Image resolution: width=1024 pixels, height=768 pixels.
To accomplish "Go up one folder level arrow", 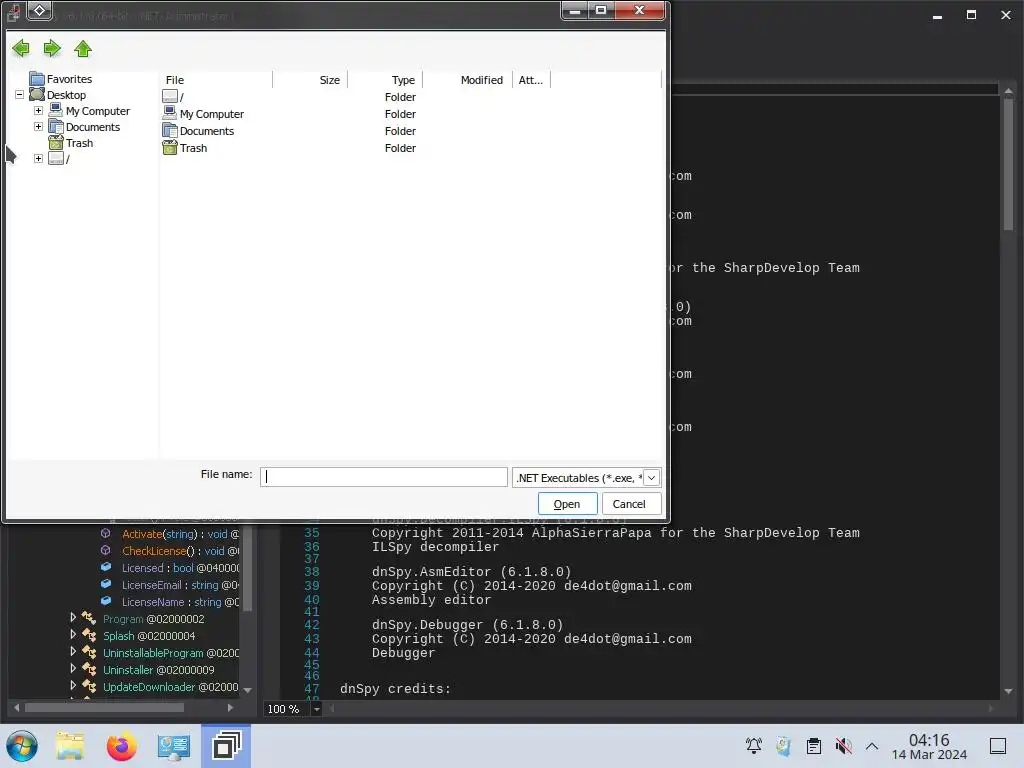I will tap(83, 48).
